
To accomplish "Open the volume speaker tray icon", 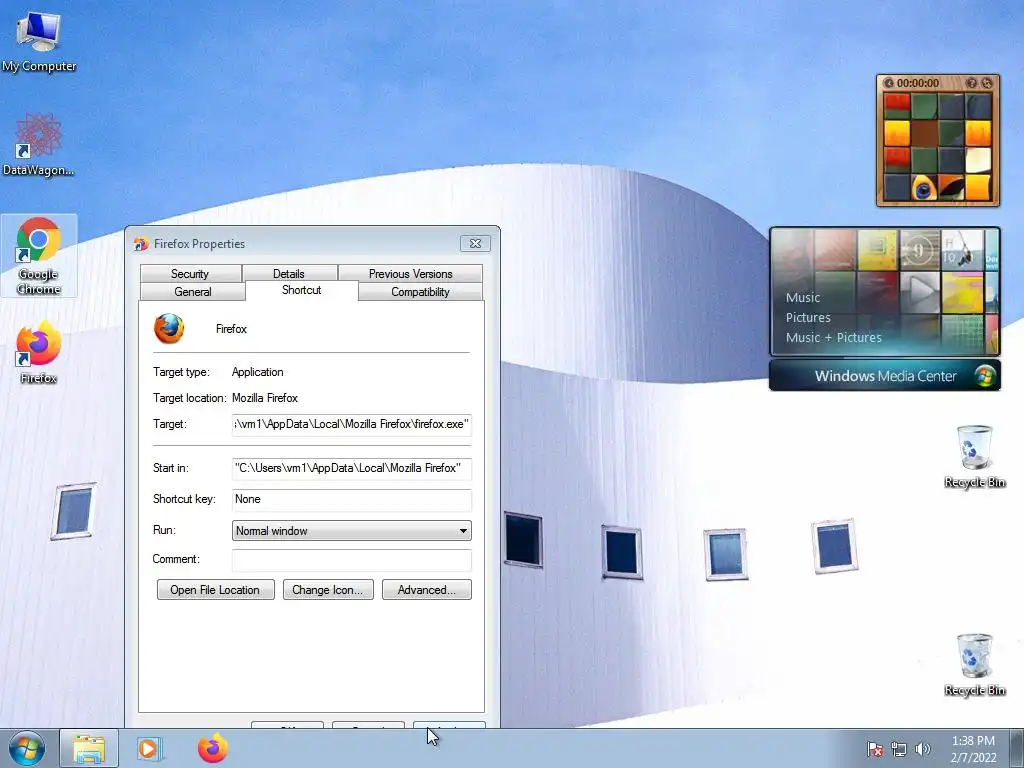I will (x=922, y=749).
